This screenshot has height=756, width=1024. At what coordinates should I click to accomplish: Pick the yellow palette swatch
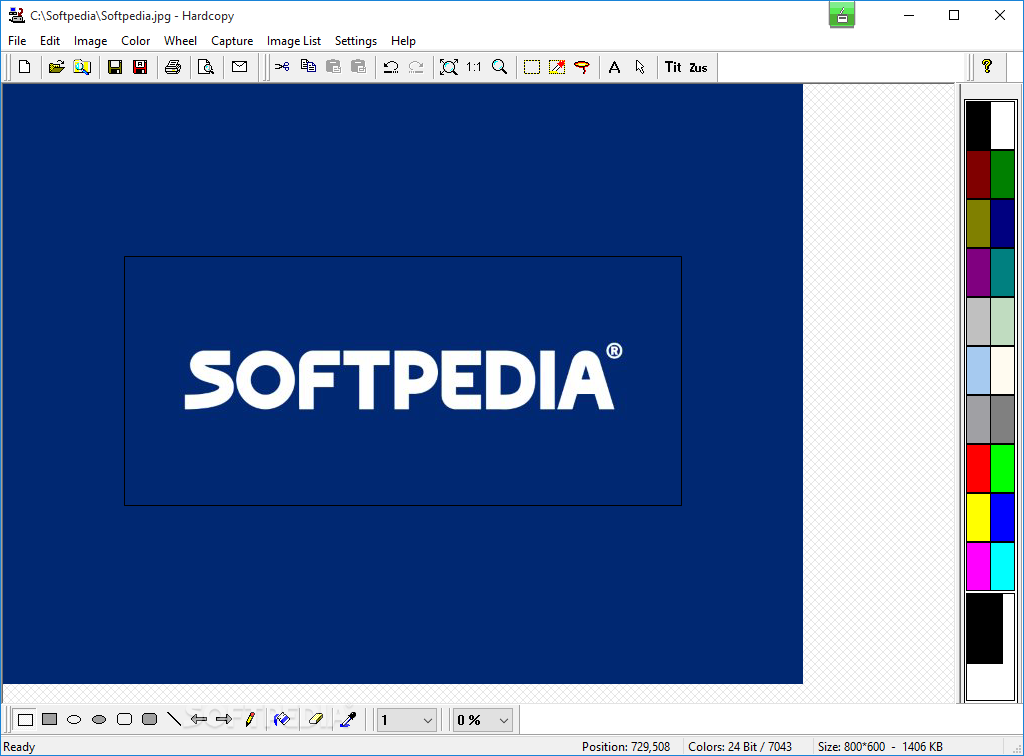click(978, 517)
